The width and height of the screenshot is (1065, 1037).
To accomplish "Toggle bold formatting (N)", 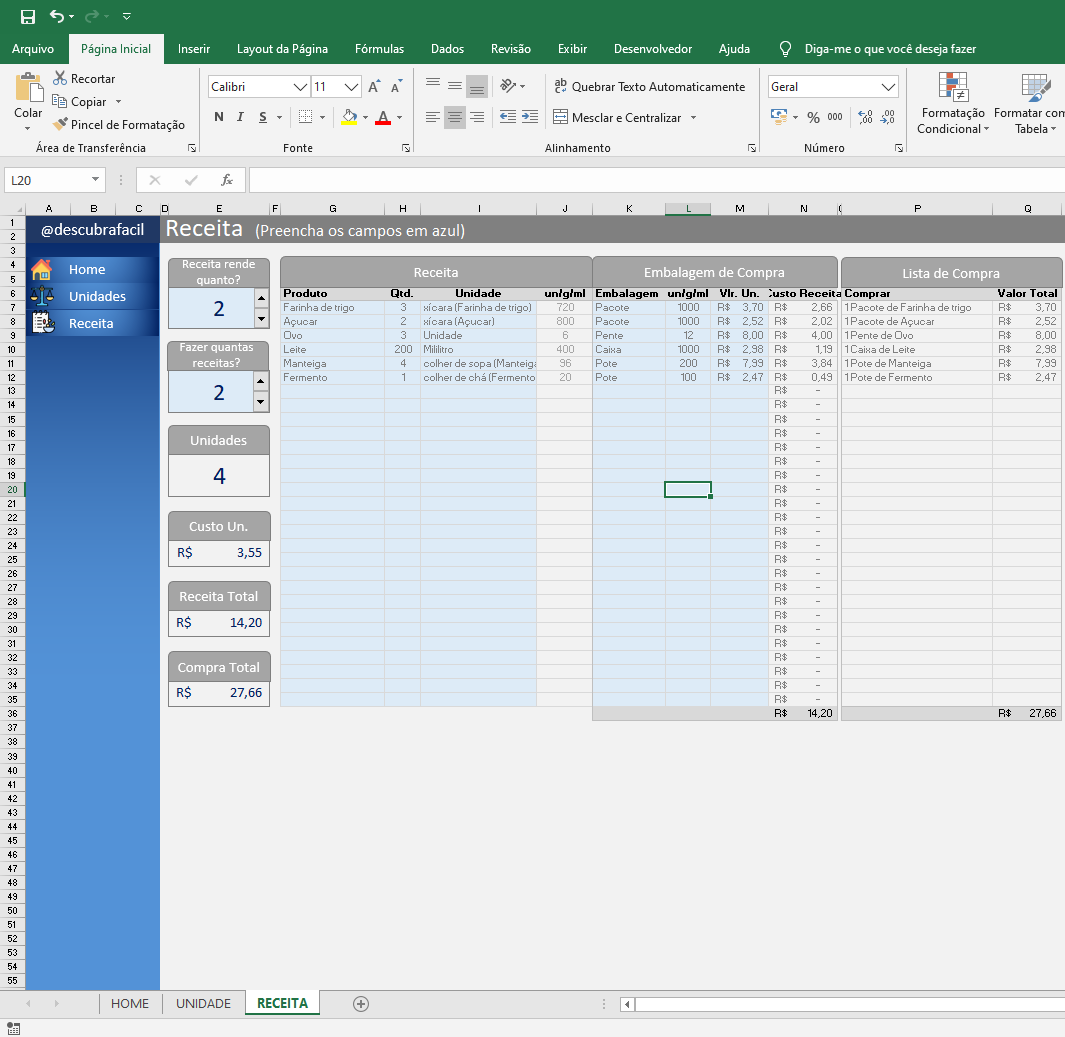I will click(x=219, y=117).
